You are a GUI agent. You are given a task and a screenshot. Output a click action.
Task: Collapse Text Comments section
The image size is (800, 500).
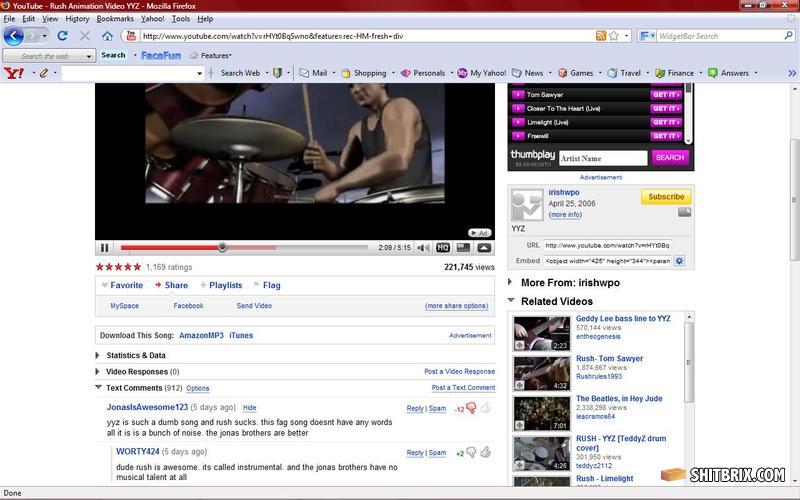(98, 387)
